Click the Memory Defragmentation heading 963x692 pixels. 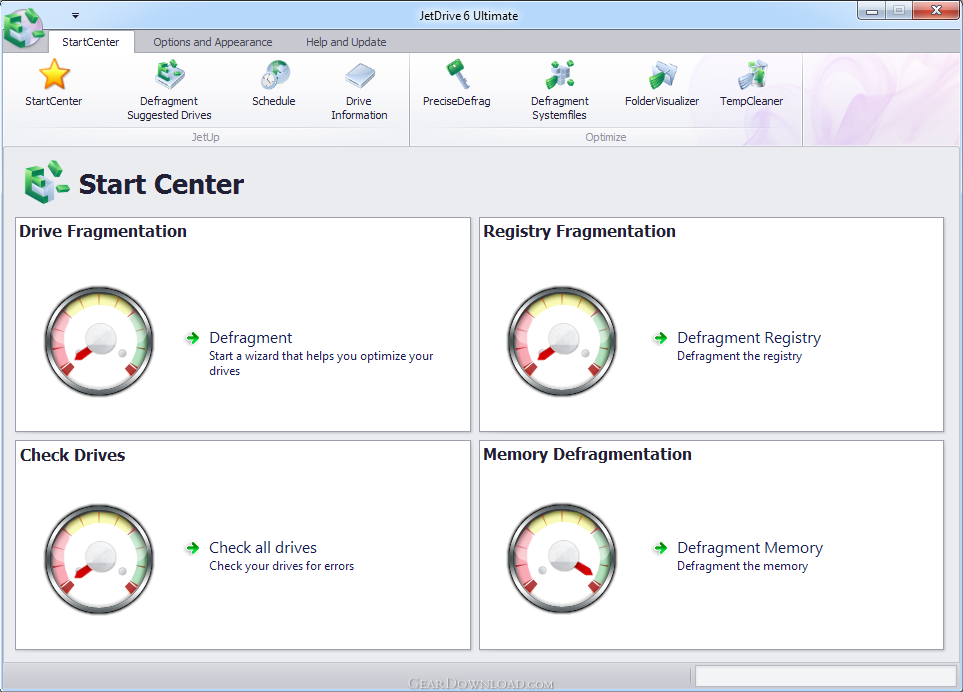pyautogui.click(x=587, y=454)
